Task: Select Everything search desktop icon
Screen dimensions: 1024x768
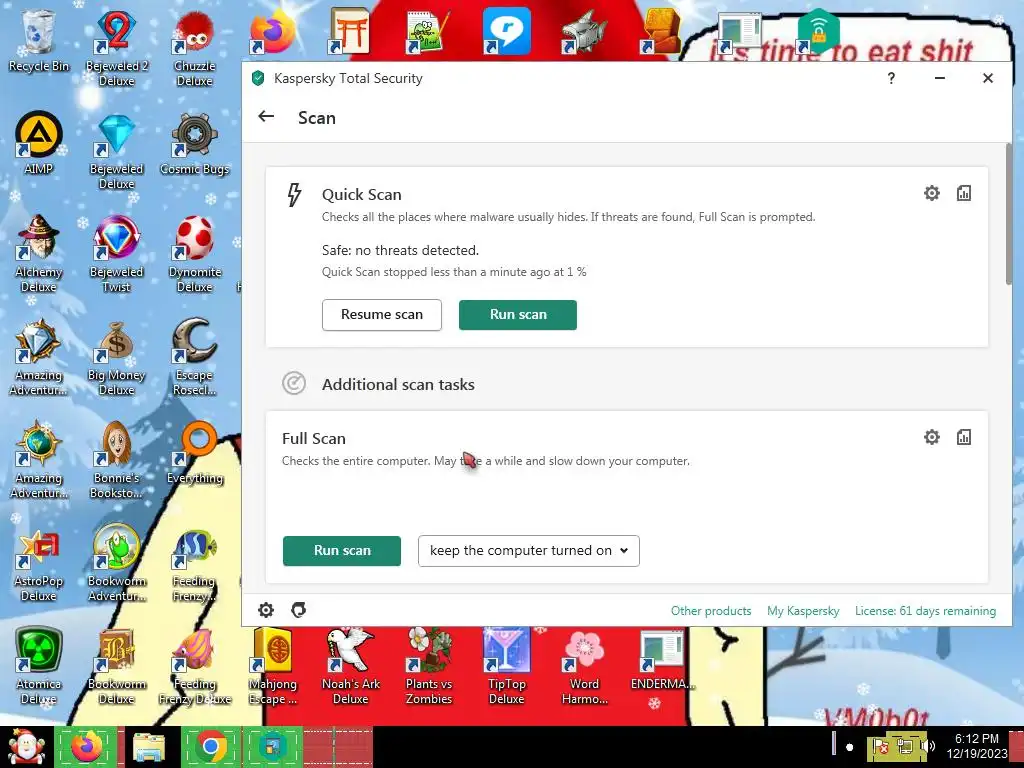Action: (x=195, y=452)
